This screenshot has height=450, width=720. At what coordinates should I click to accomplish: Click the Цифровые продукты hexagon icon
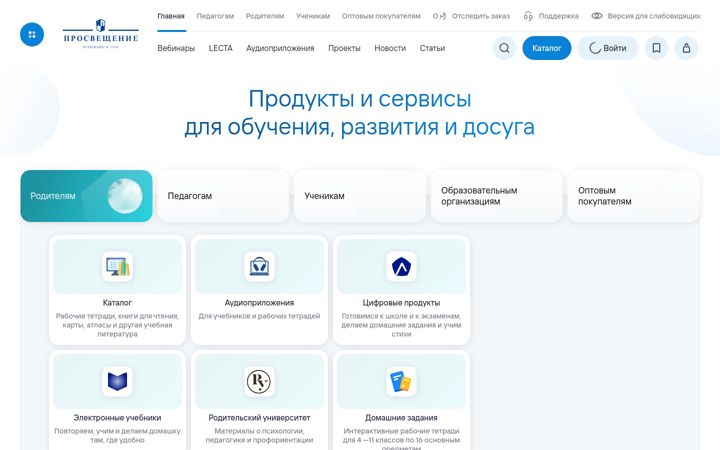click(x=401, y=266)
